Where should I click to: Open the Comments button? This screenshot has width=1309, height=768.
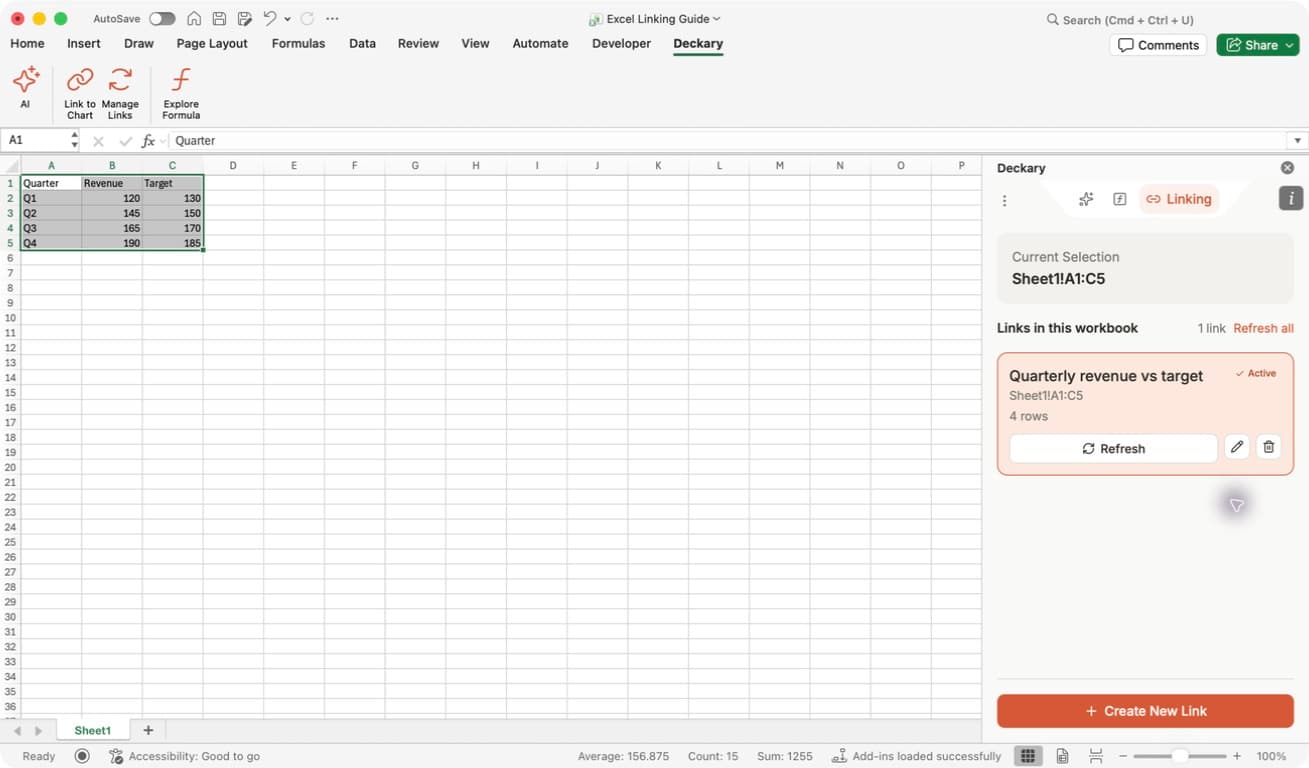point(1158,45)
